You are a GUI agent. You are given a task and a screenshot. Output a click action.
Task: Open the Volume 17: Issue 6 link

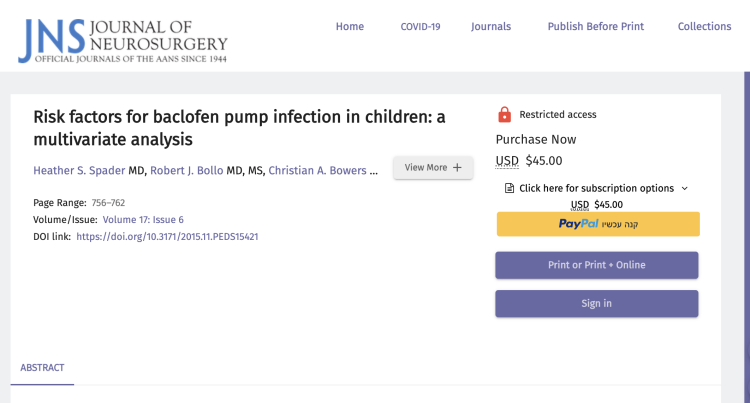point(143,219)
